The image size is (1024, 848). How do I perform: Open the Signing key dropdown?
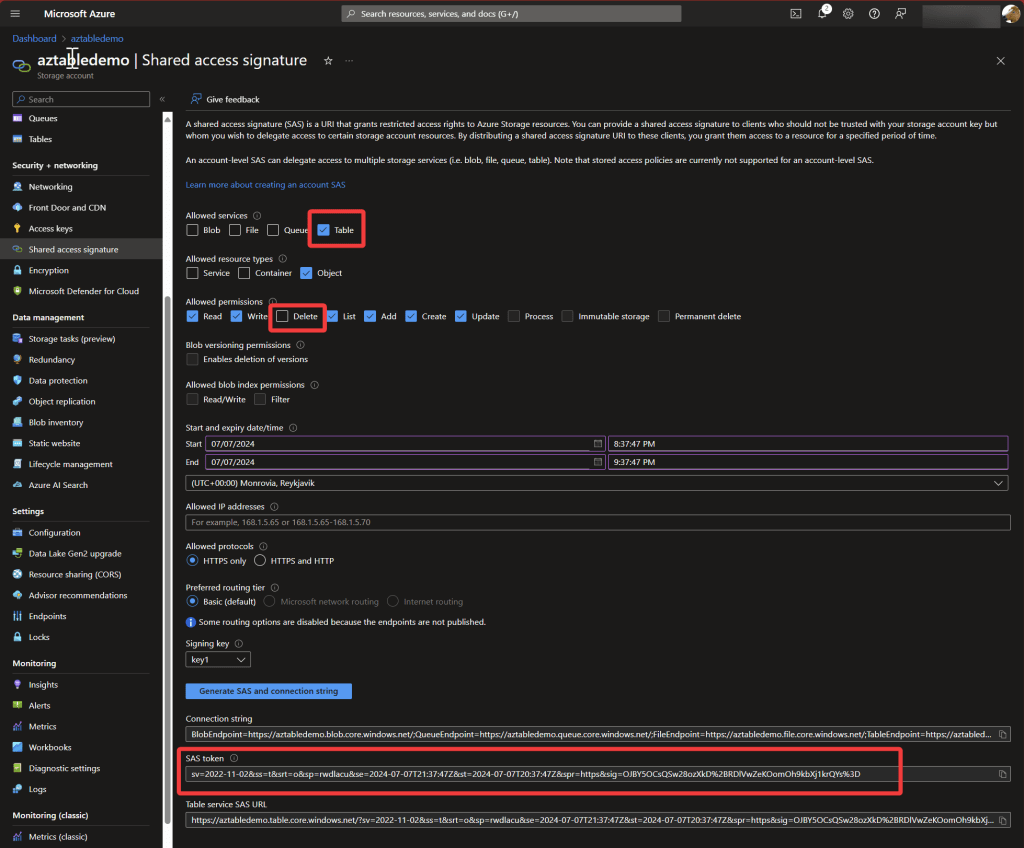tap(218, 660)
